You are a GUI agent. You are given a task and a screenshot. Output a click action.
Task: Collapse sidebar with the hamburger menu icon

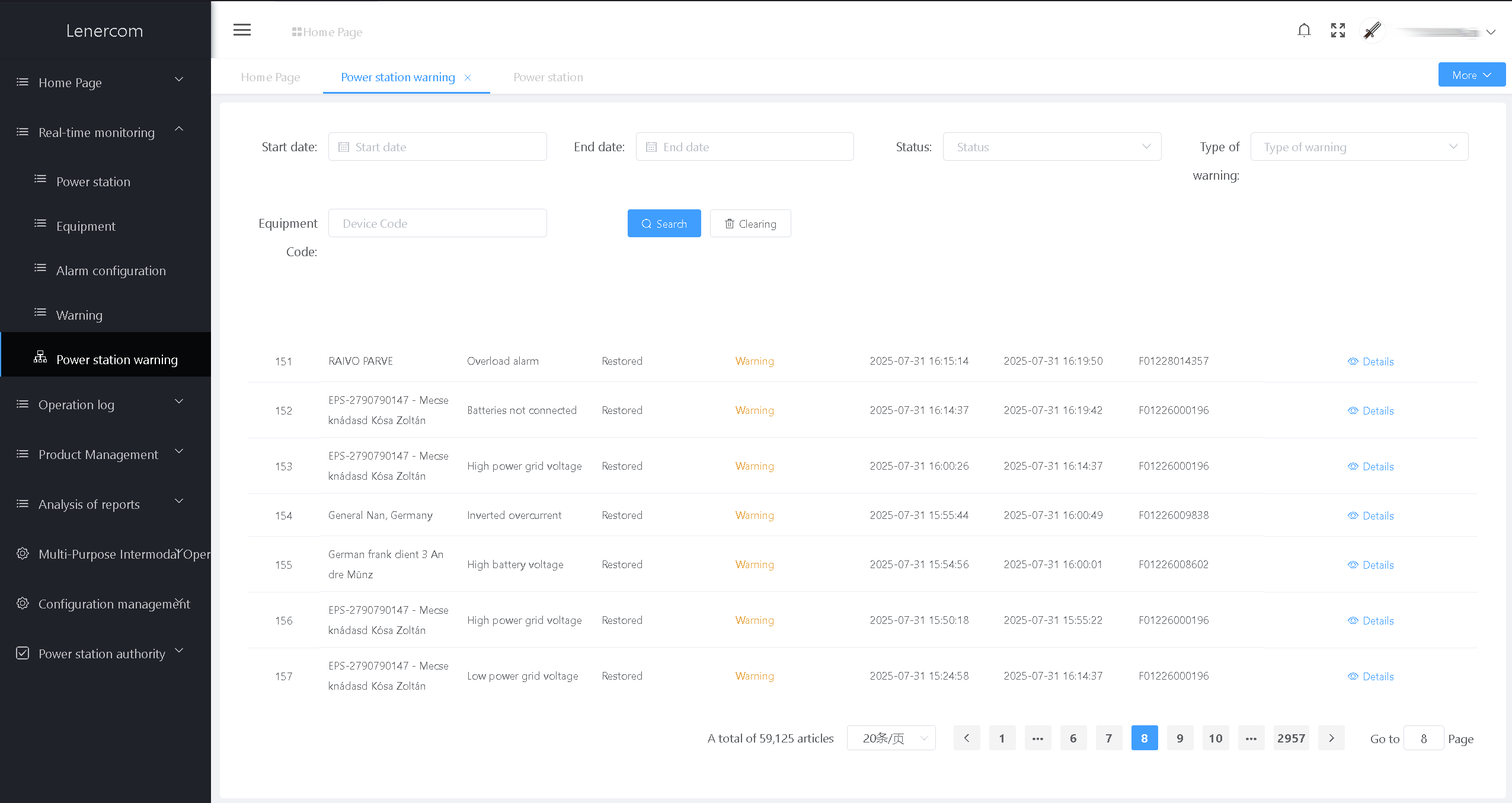242,30
